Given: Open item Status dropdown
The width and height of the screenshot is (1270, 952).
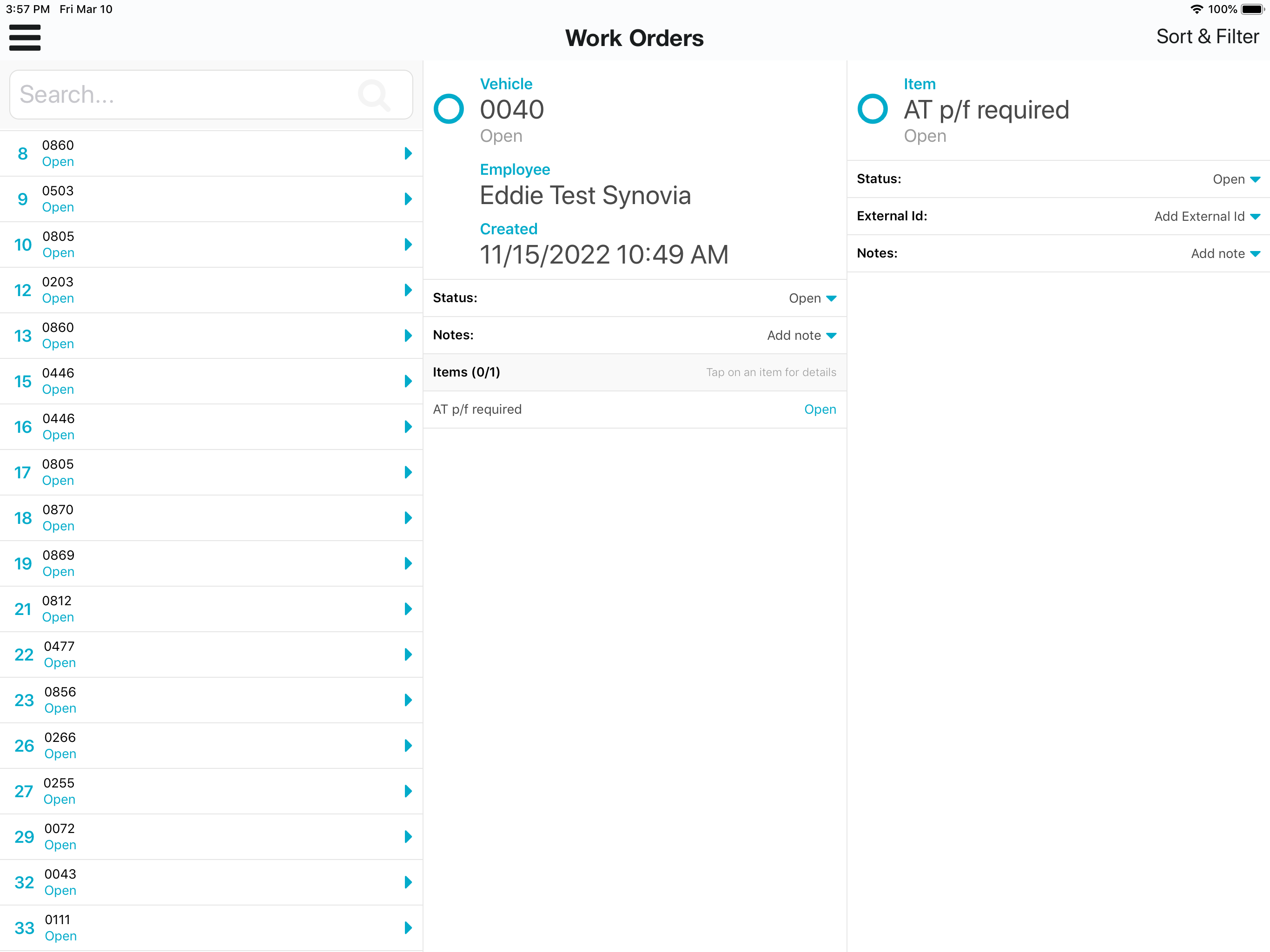Looking at the screenshot, I should 1236,179.
